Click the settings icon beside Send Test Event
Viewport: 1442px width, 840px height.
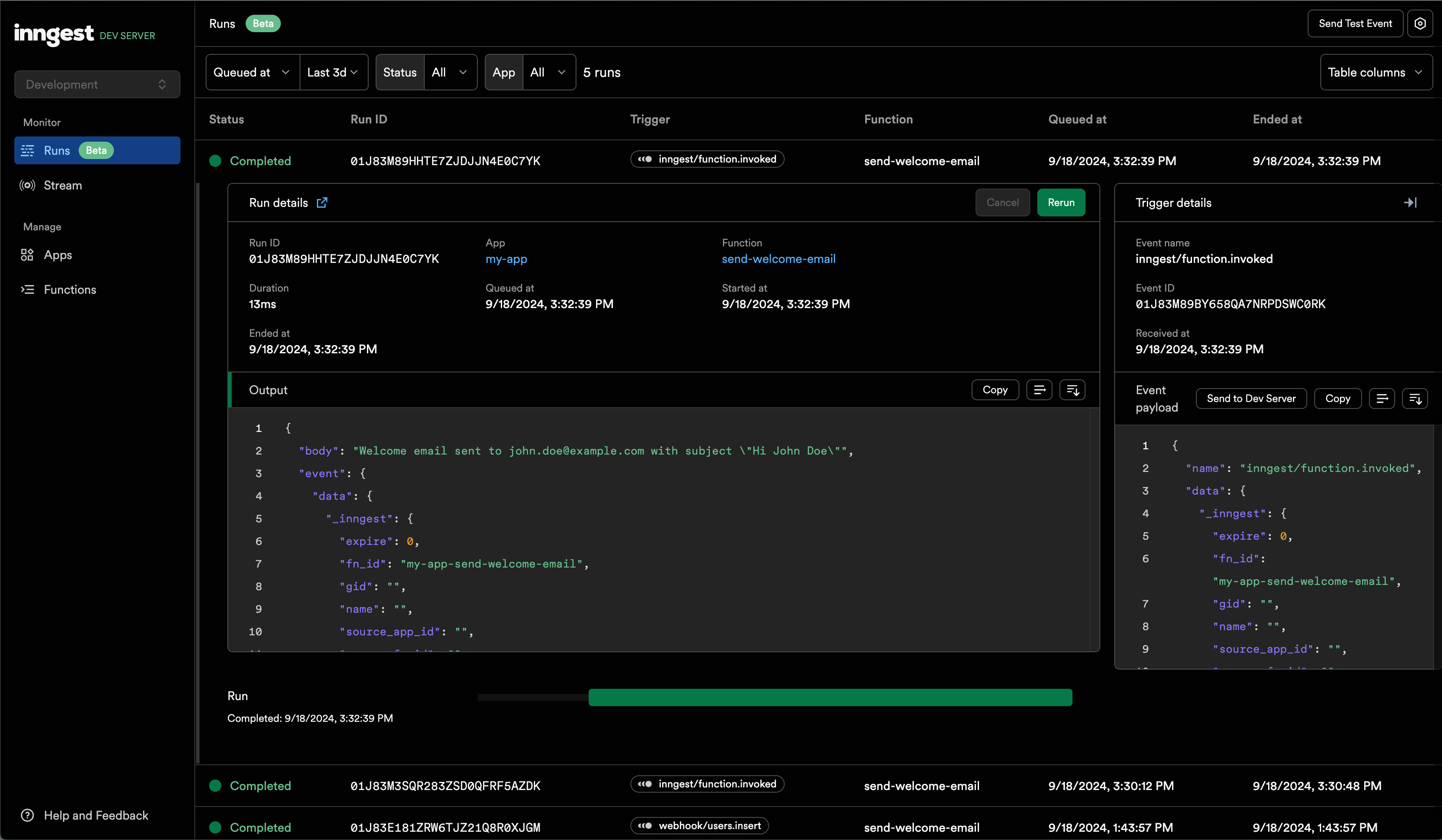click(1420, 23)
